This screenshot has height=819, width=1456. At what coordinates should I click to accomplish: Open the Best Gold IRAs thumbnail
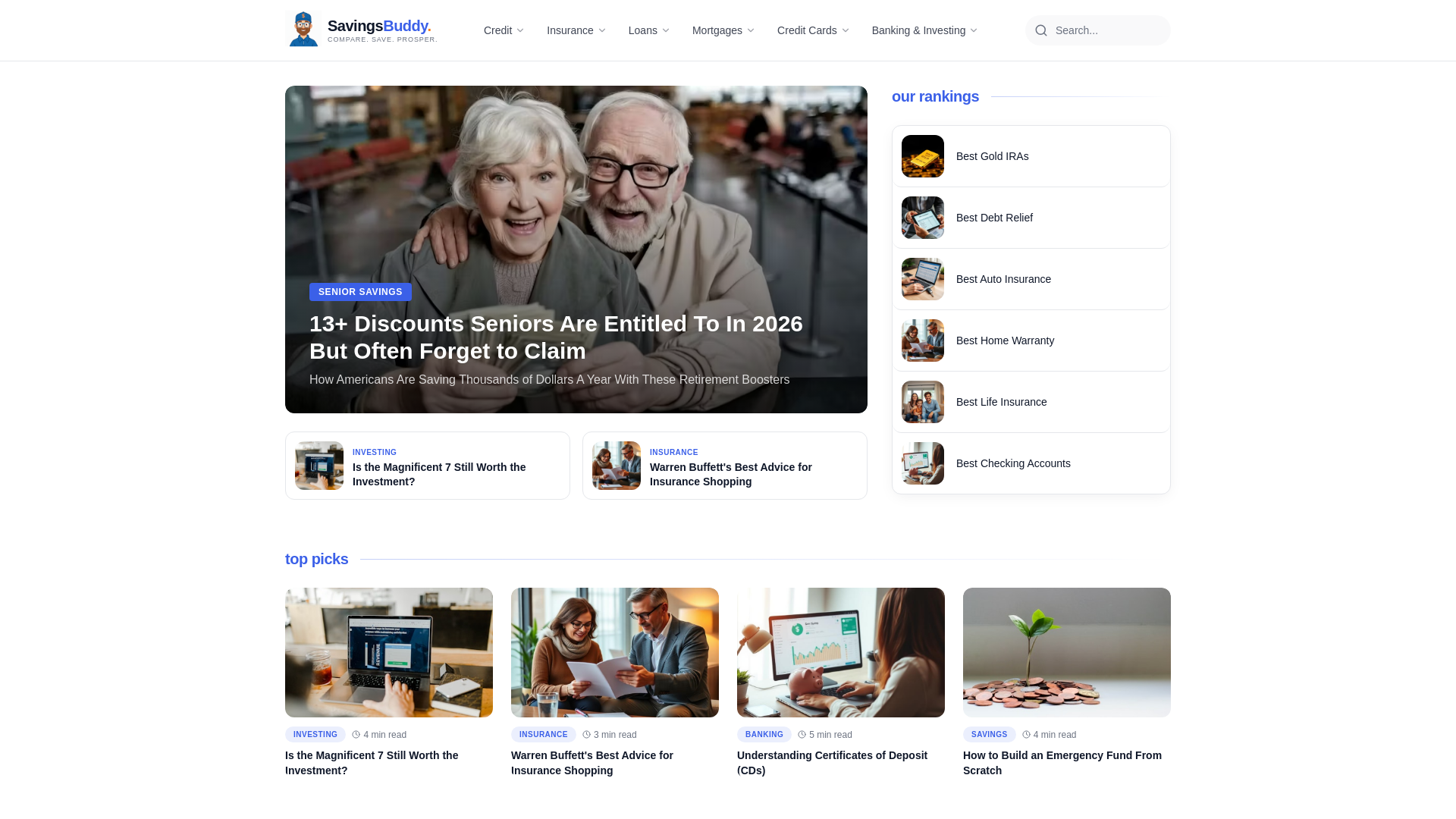[923, 156]
